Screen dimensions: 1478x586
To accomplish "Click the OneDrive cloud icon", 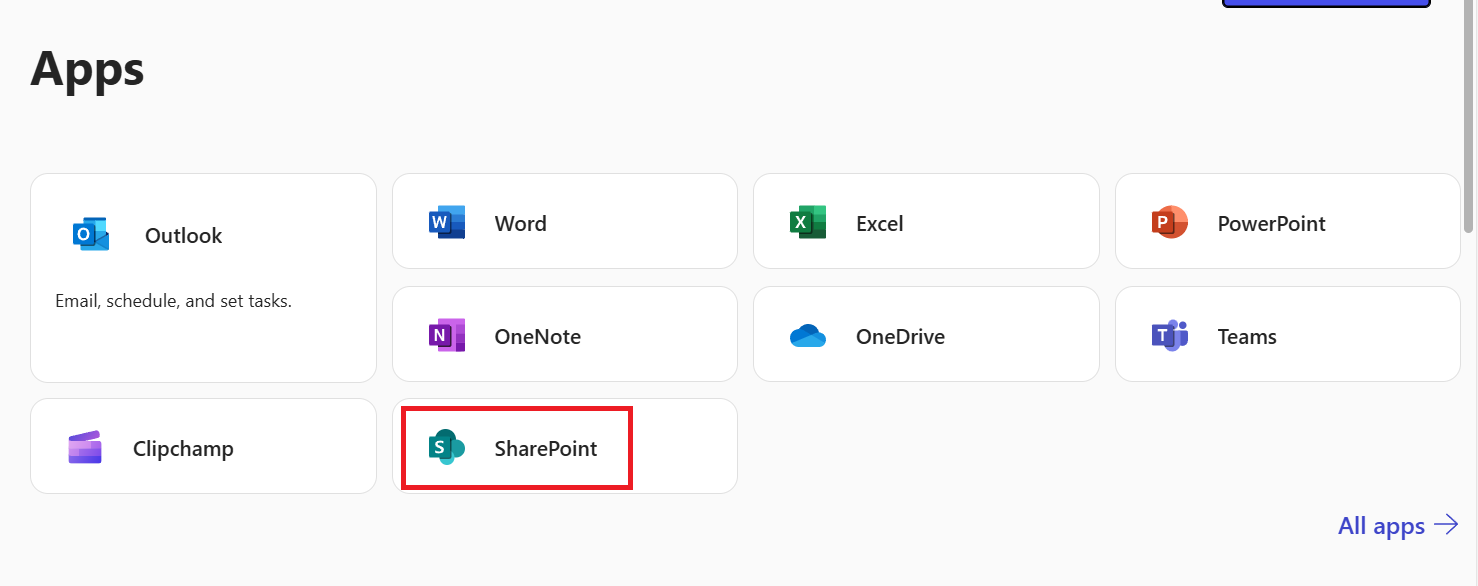I will click(x=807, y=336).
